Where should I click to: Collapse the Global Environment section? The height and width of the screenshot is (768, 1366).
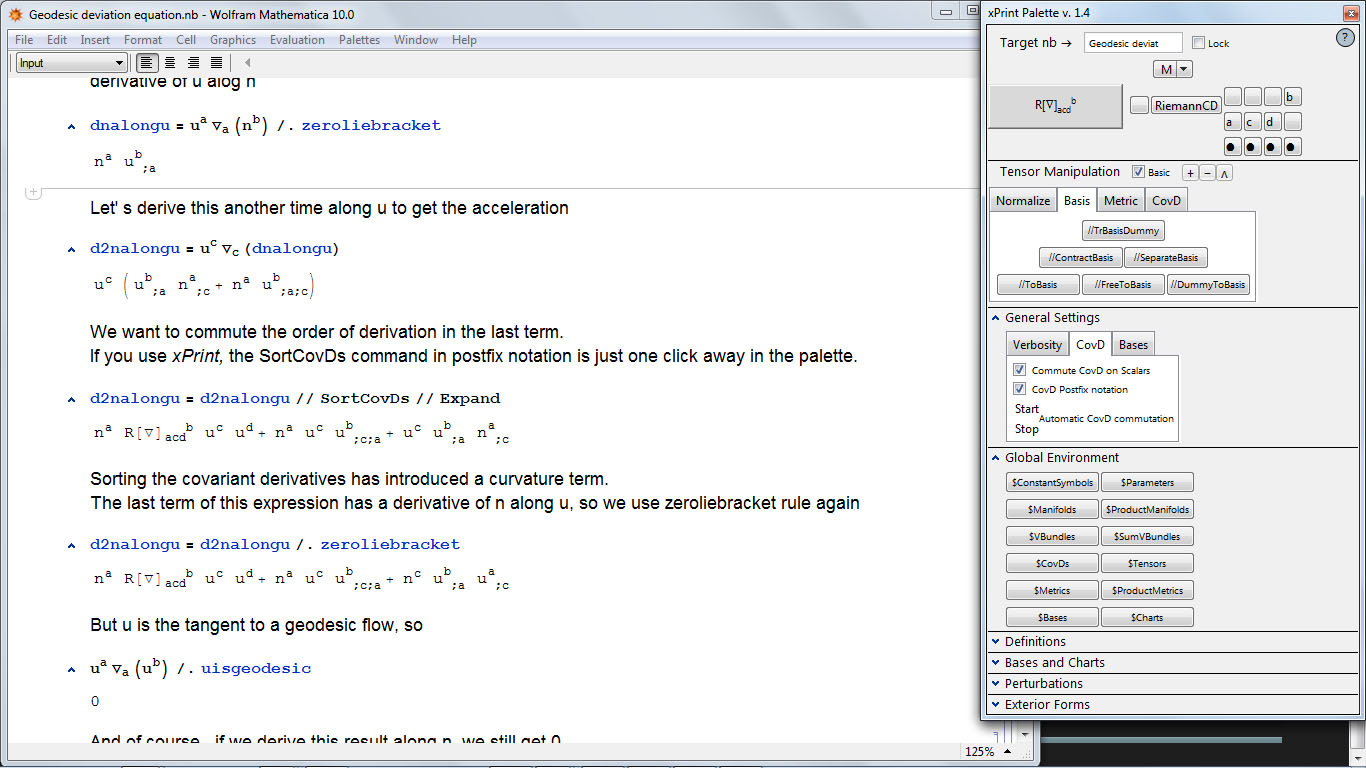[x=995, y=458]
